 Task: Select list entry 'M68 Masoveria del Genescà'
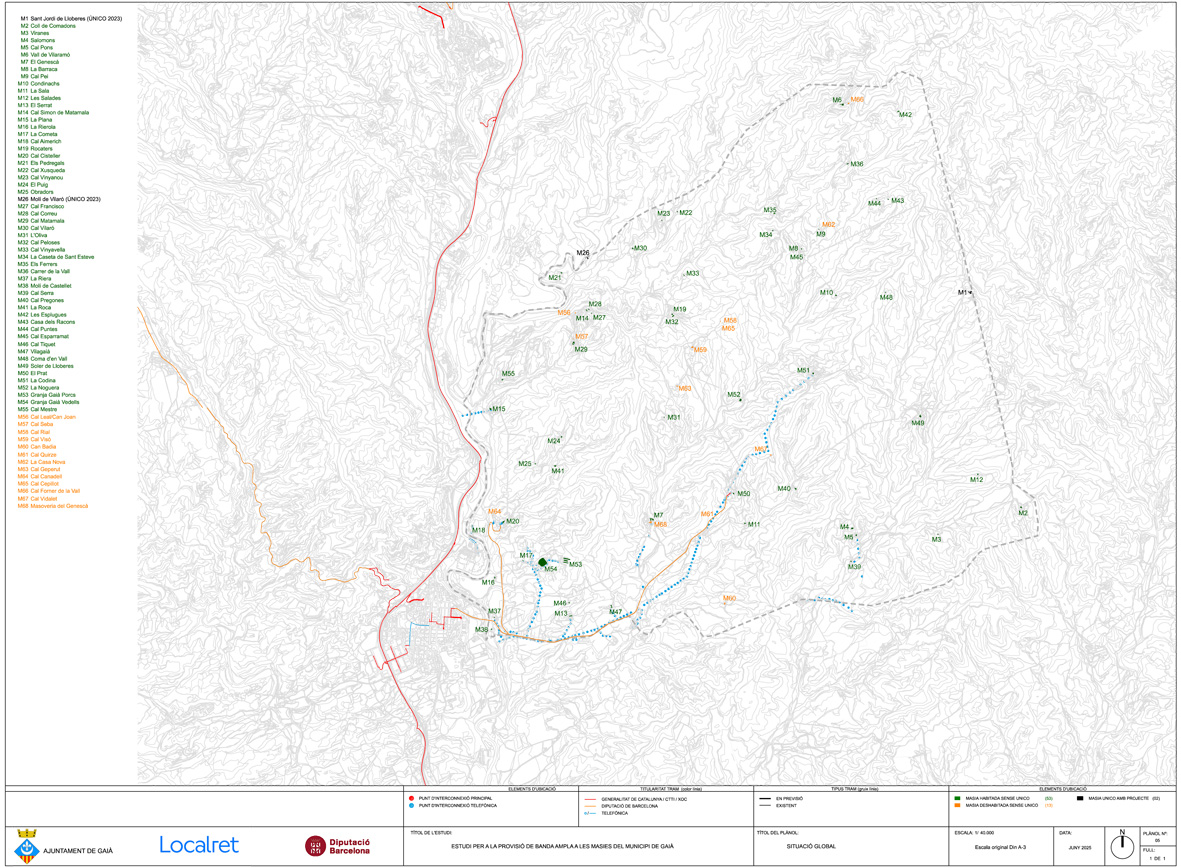[x=53, y=506]
